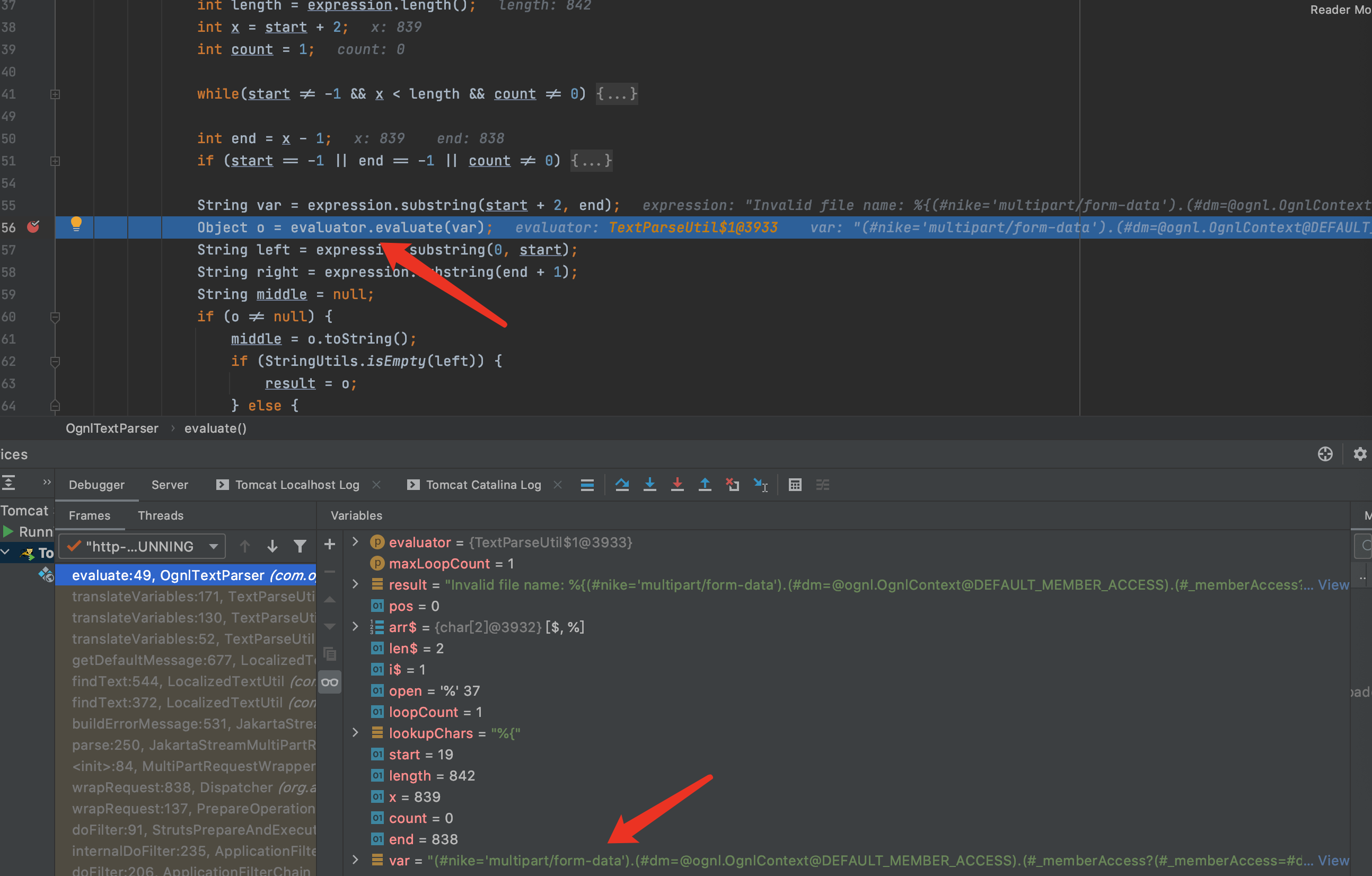
Task: Click the frames filter funnel icon
Action: (300, 546)
